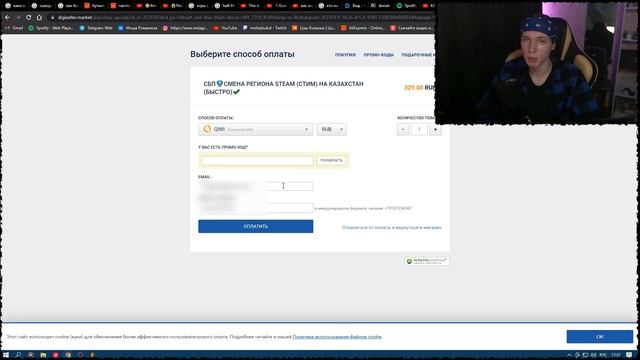Open volume control in system tray

(593, 355)
